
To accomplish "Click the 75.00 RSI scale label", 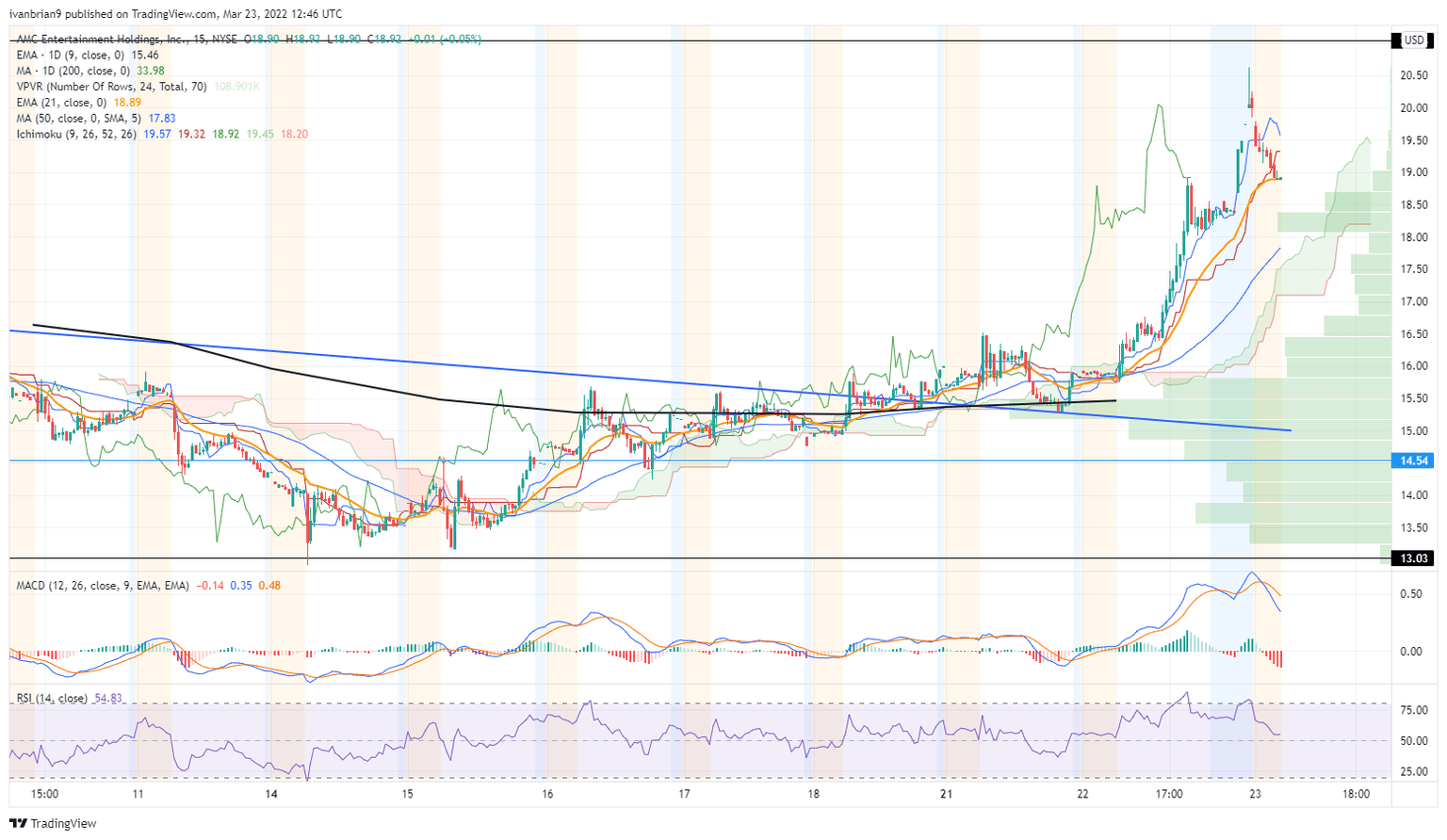I will (1412, 711).
